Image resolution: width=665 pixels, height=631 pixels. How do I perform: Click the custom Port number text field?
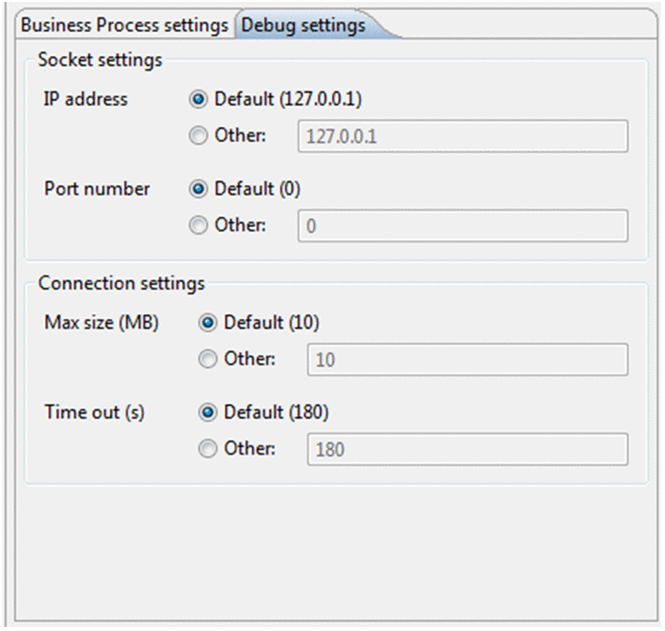click(x=463, y=226)
